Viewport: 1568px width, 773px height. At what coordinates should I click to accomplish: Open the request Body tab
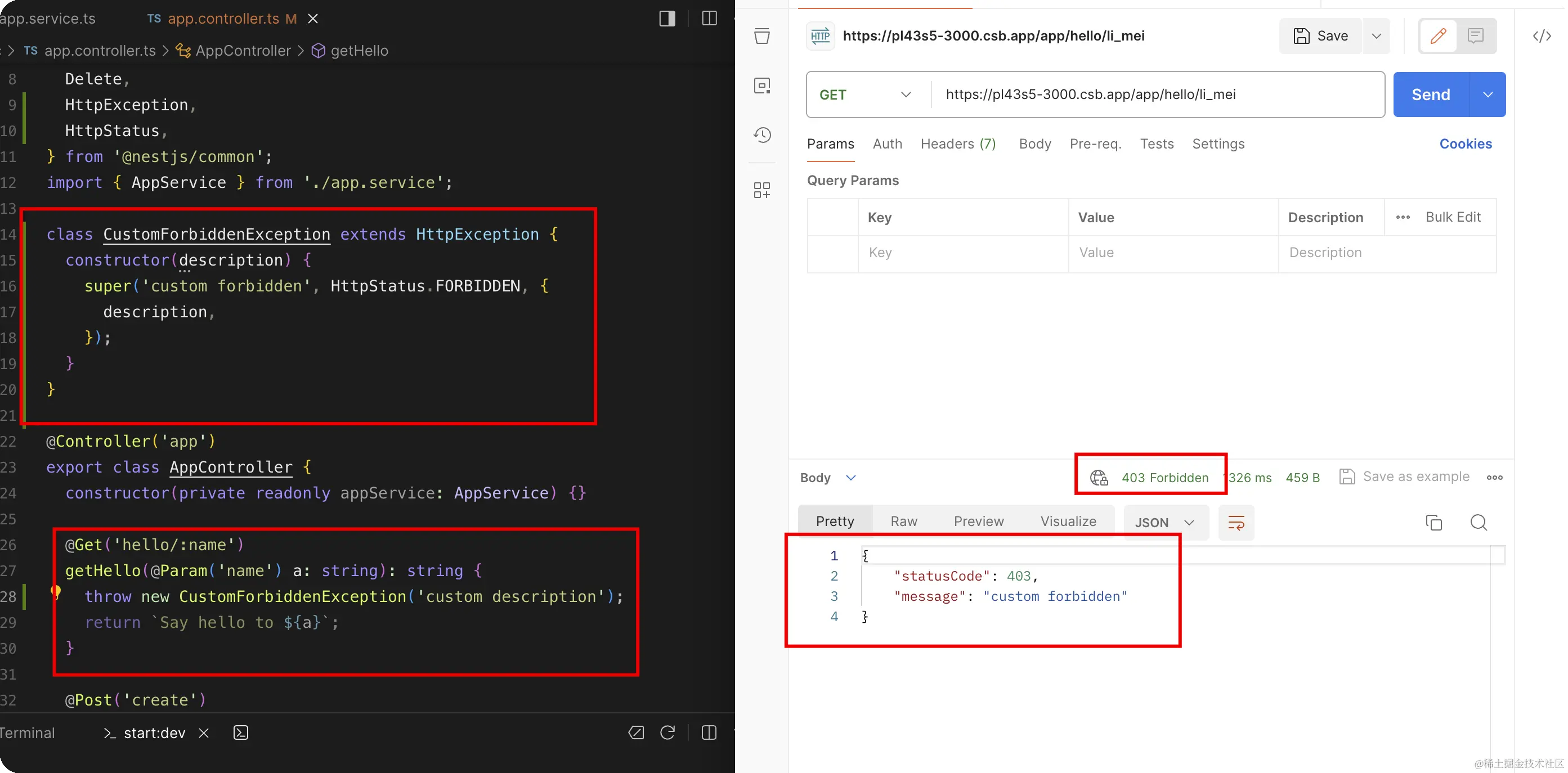1035,144
